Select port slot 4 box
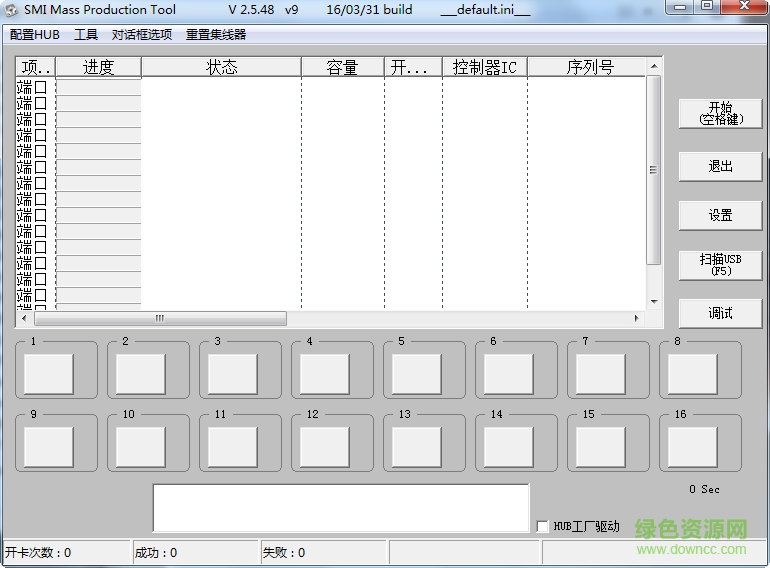The width and height of the screenshot is (770, 568). click(325, 374)
